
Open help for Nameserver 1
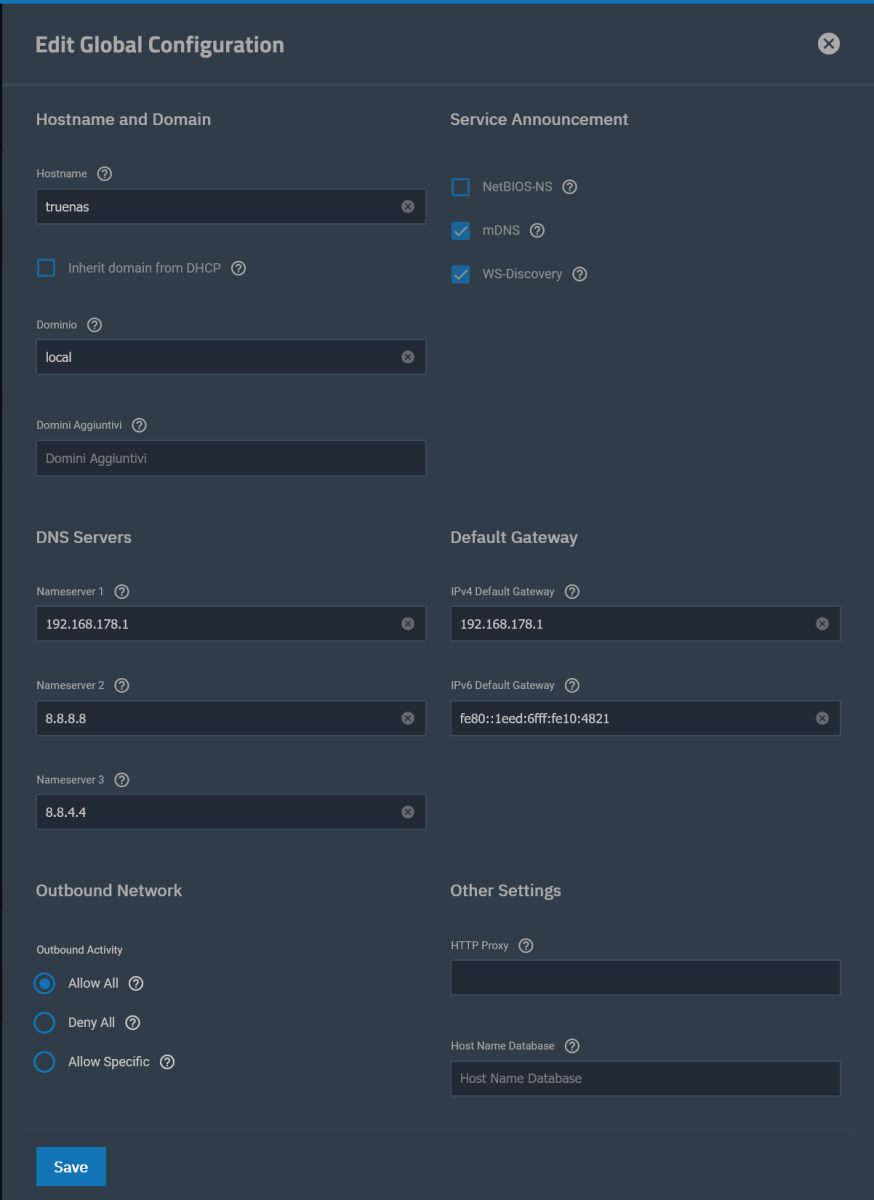click(121, 591)
